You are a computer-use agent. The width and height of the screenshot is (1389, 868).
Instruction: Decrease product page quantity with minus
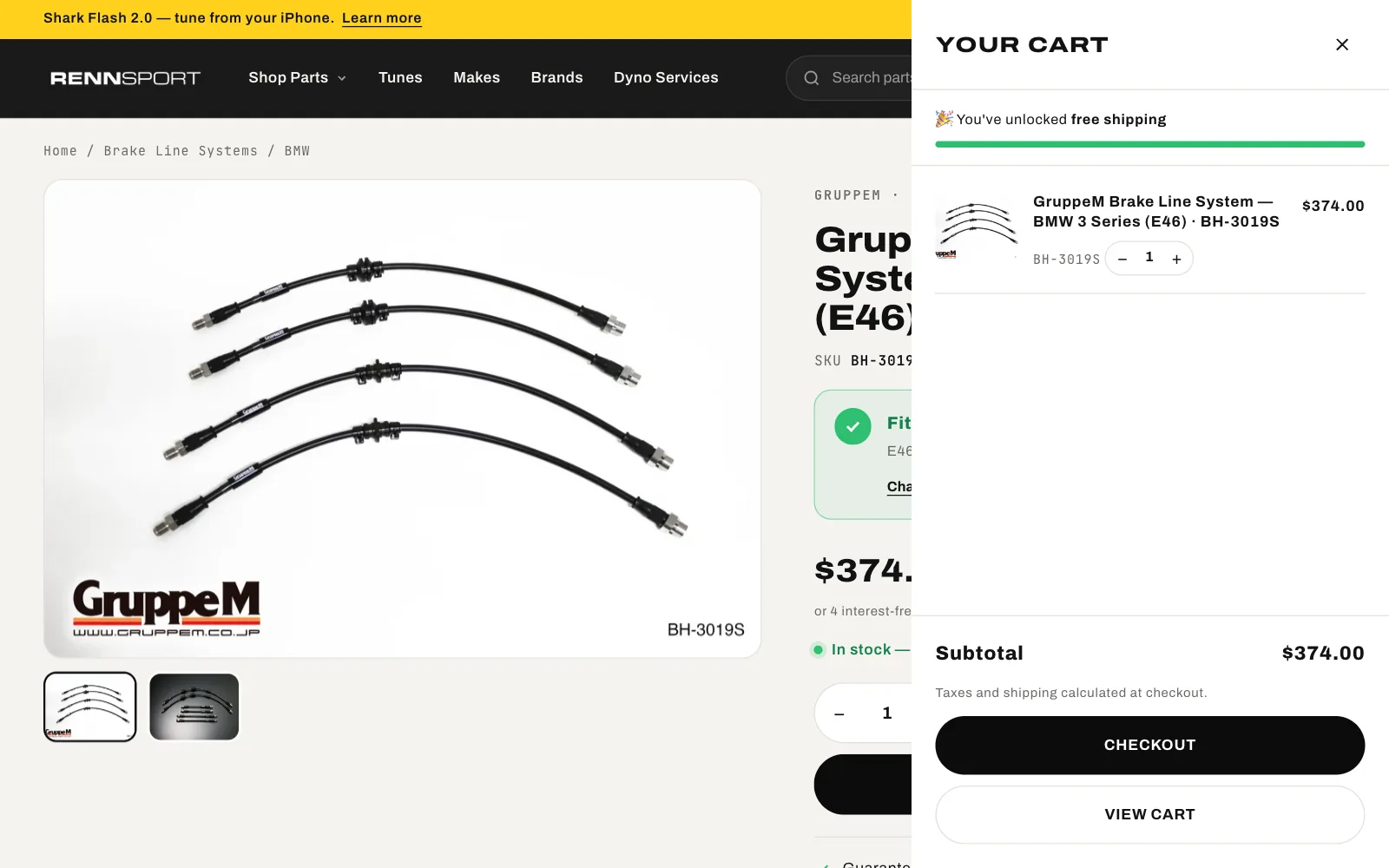coord(839,713)
